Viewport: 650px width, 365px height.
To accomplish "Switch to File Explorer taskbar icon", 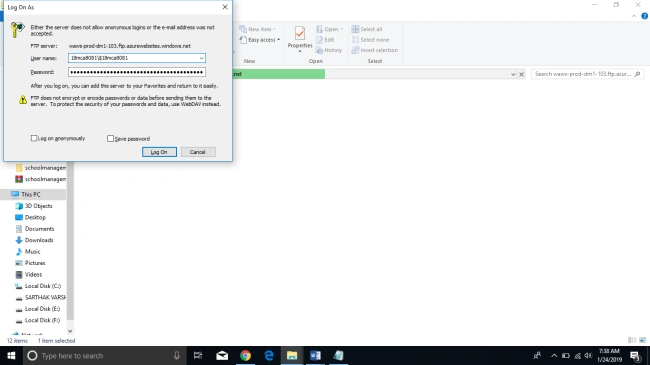I will pyautogui.click(x=292, y=355).
